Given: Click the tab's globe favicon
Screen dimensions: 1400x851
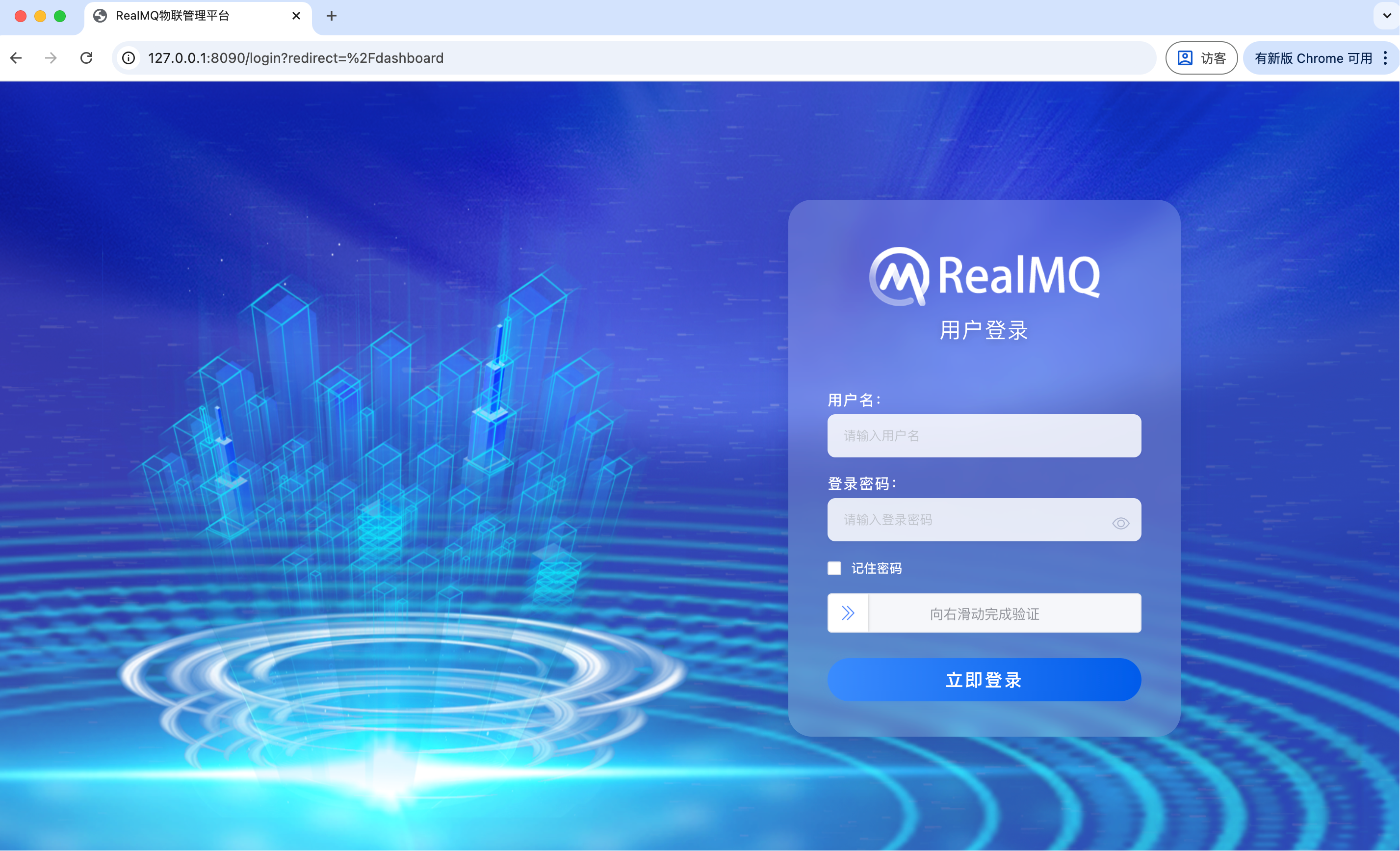Looking at the screenshot, I should [x=100, y=16].
